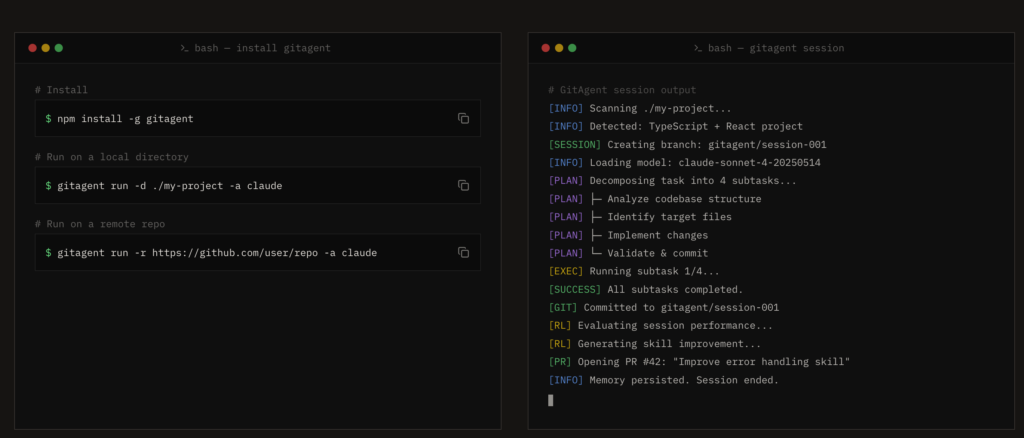1024x438 pixels.
Task: Click red dot in gitagent session window
Action: pos(546,48)
